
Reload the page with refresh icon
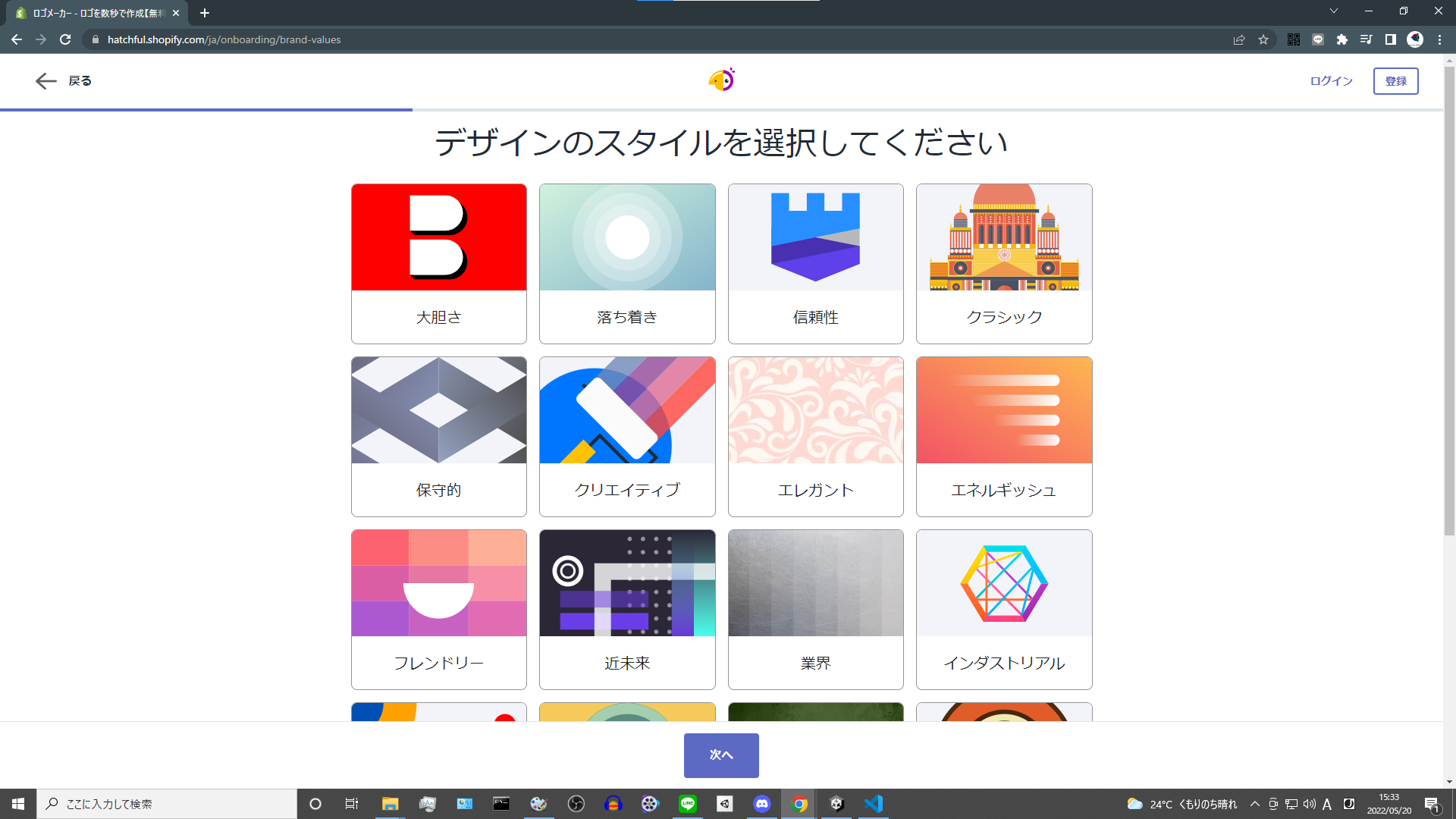65,39
